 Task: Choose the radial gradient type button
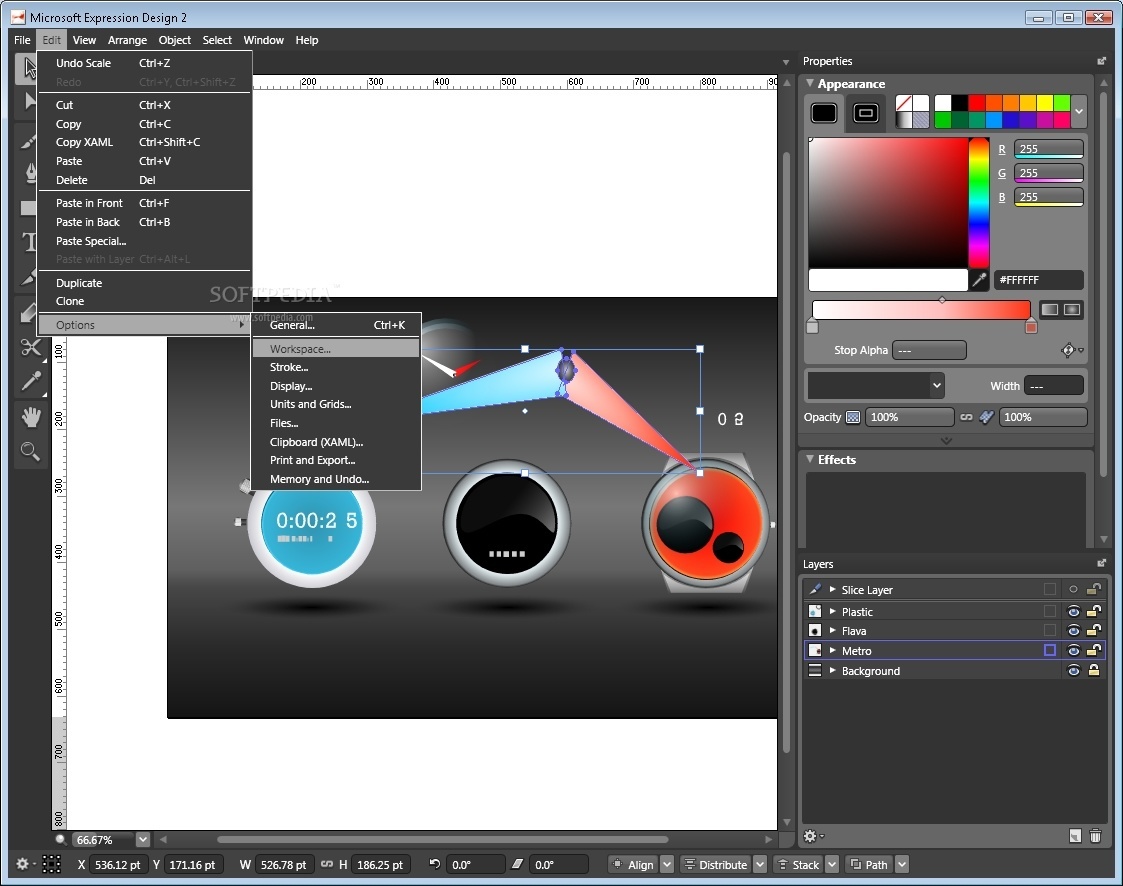tap(1072, 309)
